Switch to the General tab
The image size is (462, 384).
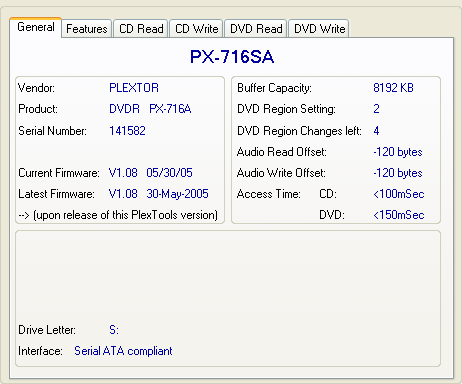(36, 27)
